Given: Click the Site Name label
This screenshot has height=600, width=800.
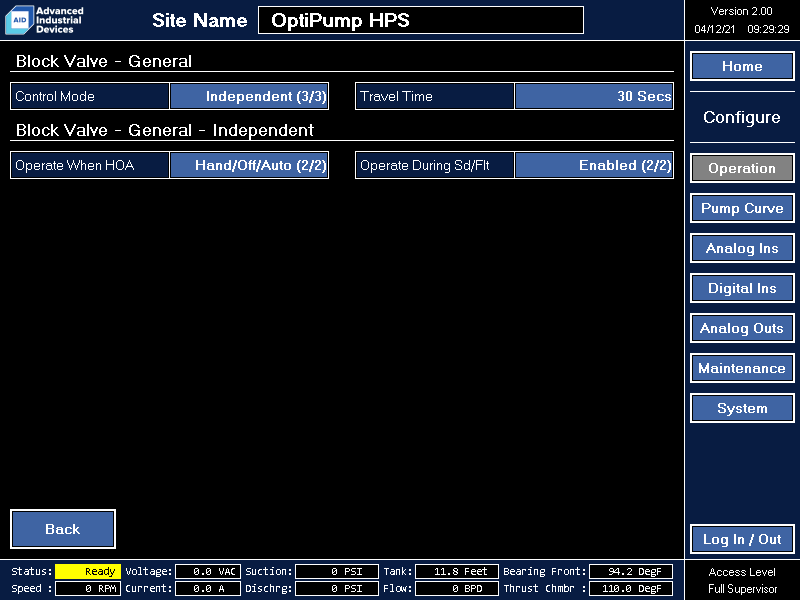Looking at the screenshot, I should click(199, 20).
